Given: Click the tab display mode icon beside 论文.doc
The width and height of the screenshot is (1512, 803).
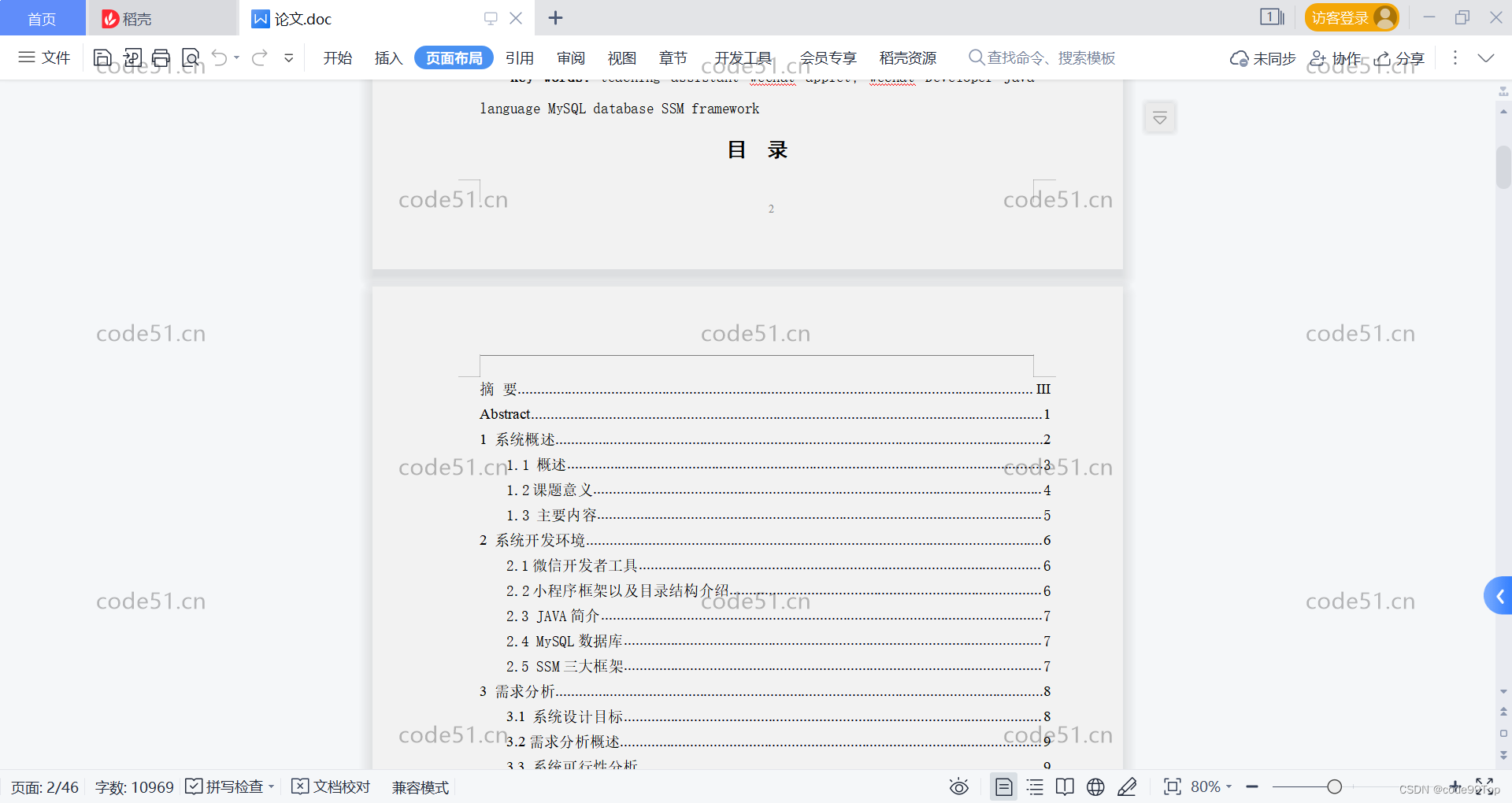Looking at the screenshot, I should 491,18.
